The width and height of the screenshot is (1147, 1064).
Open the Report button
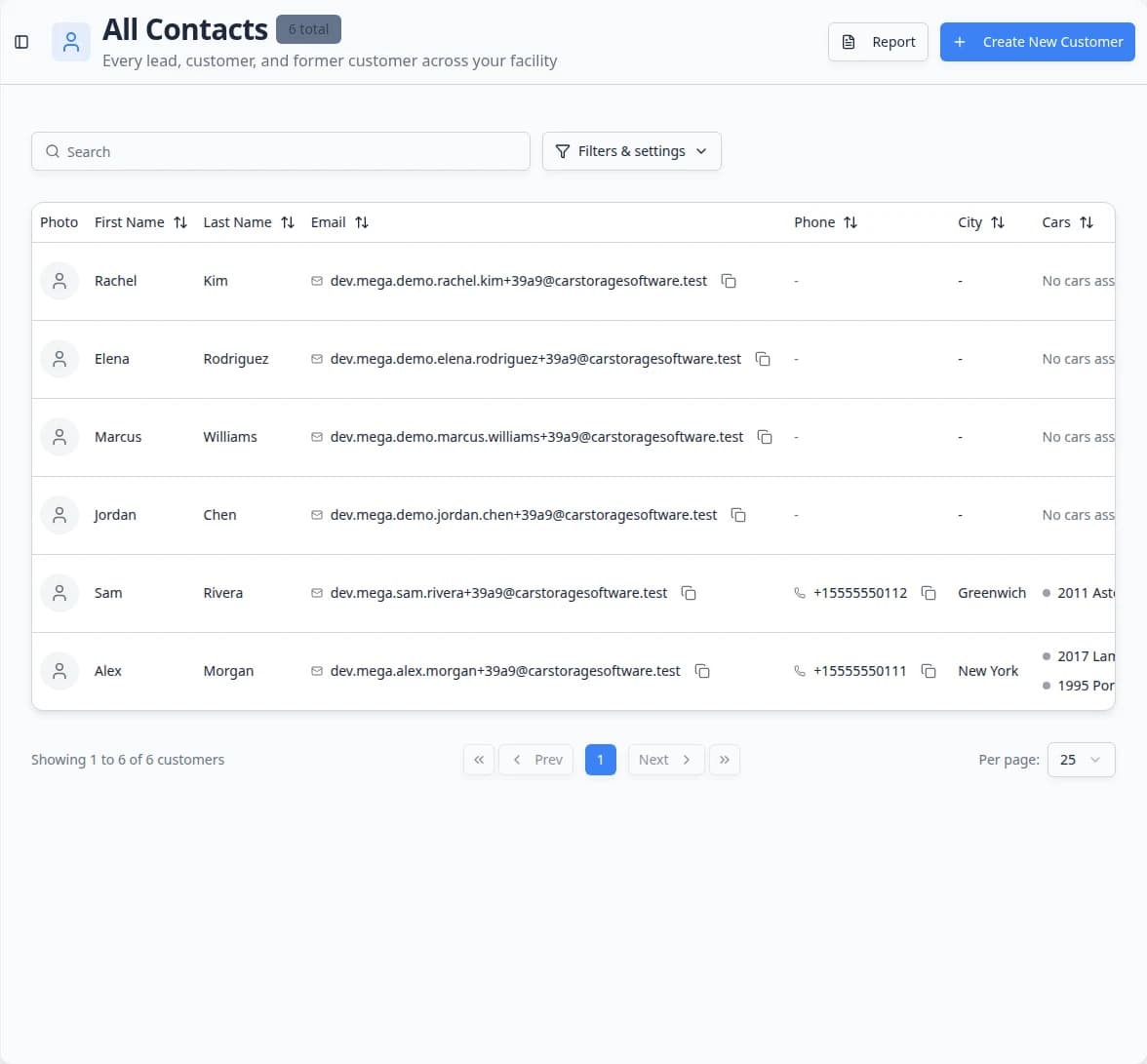click(878, 42)
